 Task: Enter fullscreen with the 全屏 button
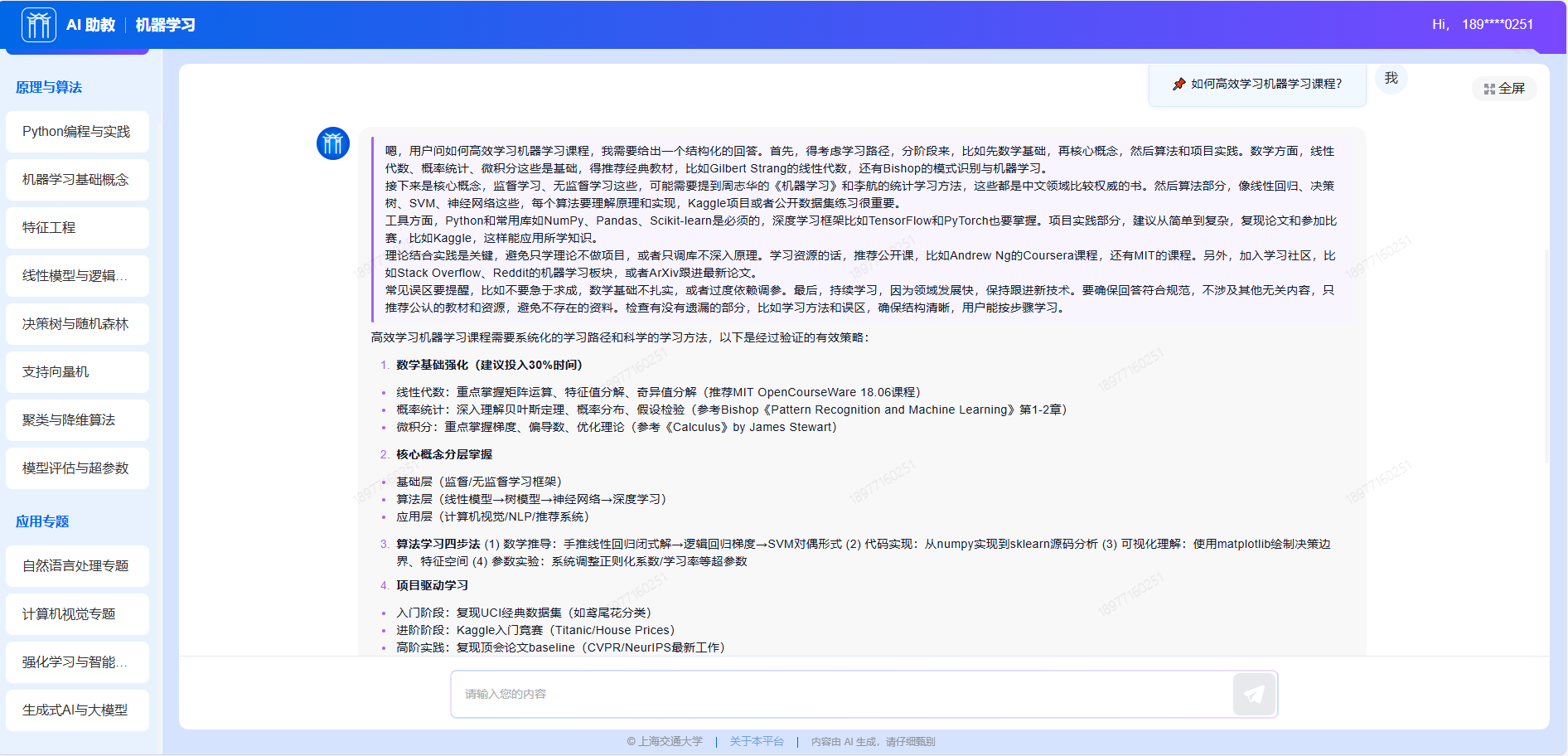[1504, 89]
